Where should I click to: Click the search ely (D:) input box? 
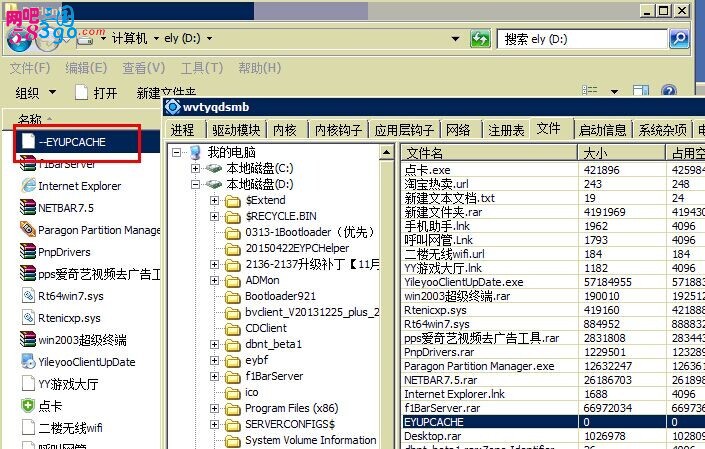pyautogui.click(x=582, y=39)
